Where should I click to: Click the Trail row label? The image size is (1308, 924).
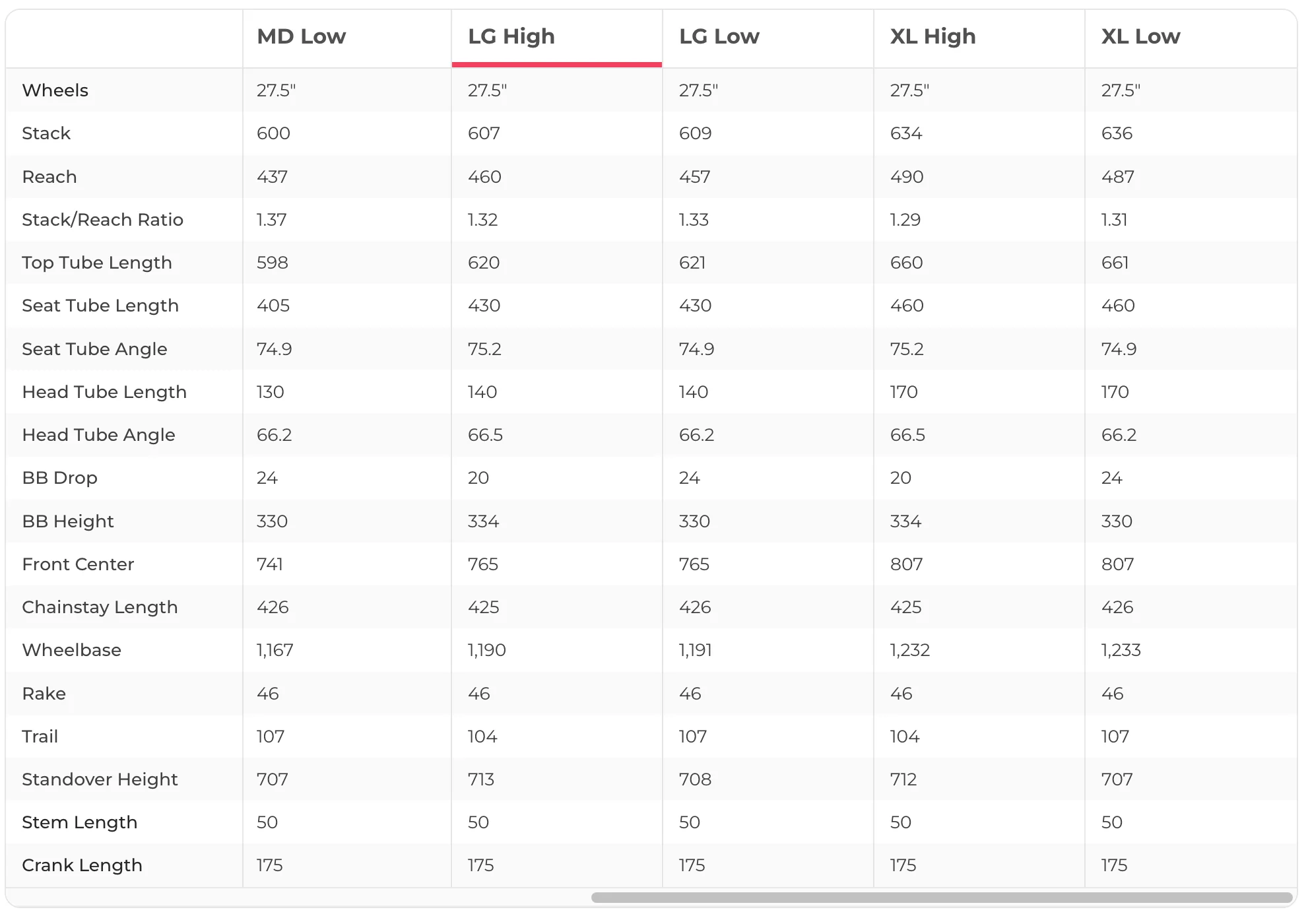40,737
